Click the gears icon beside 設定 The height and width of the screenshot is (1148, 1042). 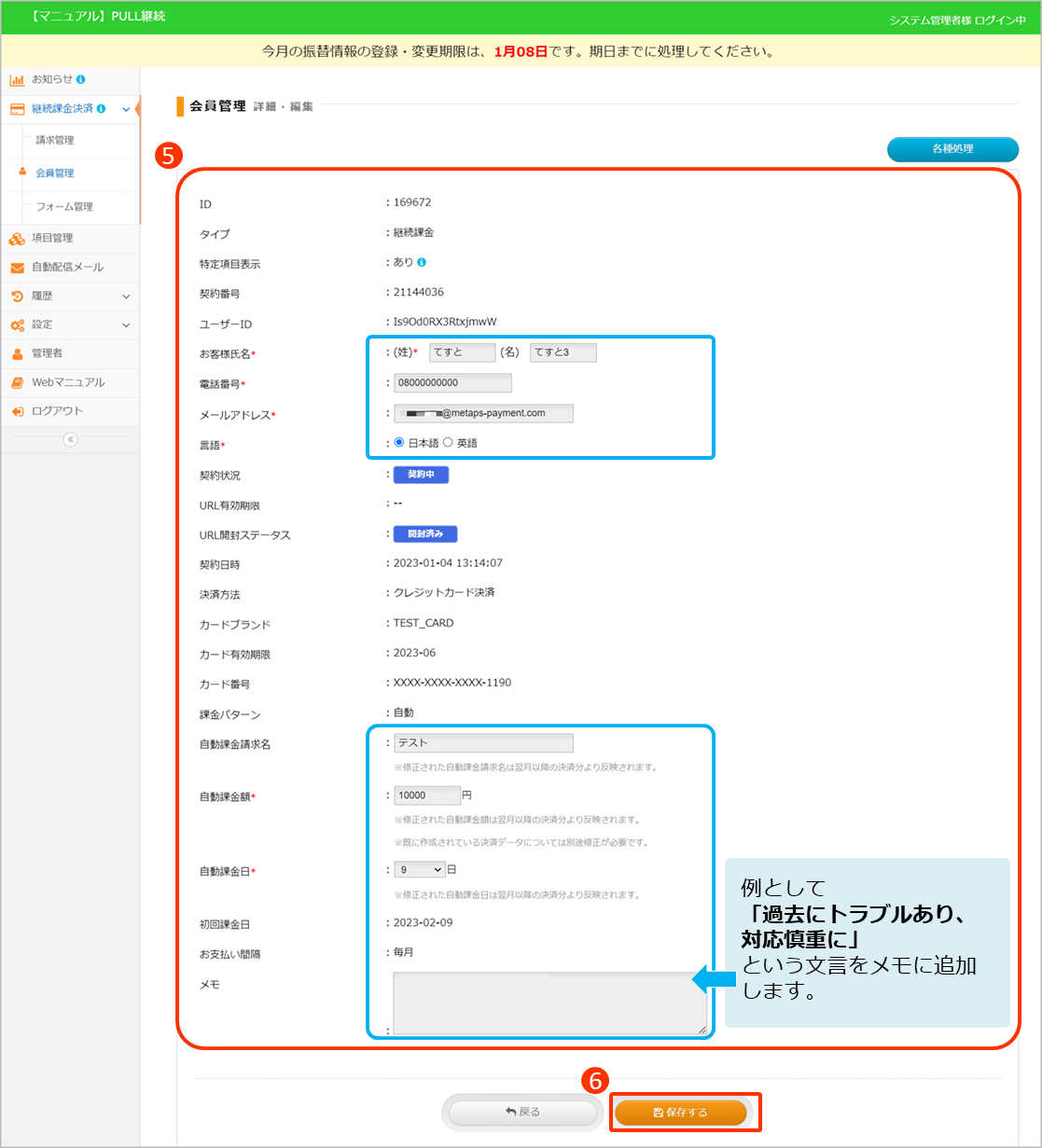point(17,325)
